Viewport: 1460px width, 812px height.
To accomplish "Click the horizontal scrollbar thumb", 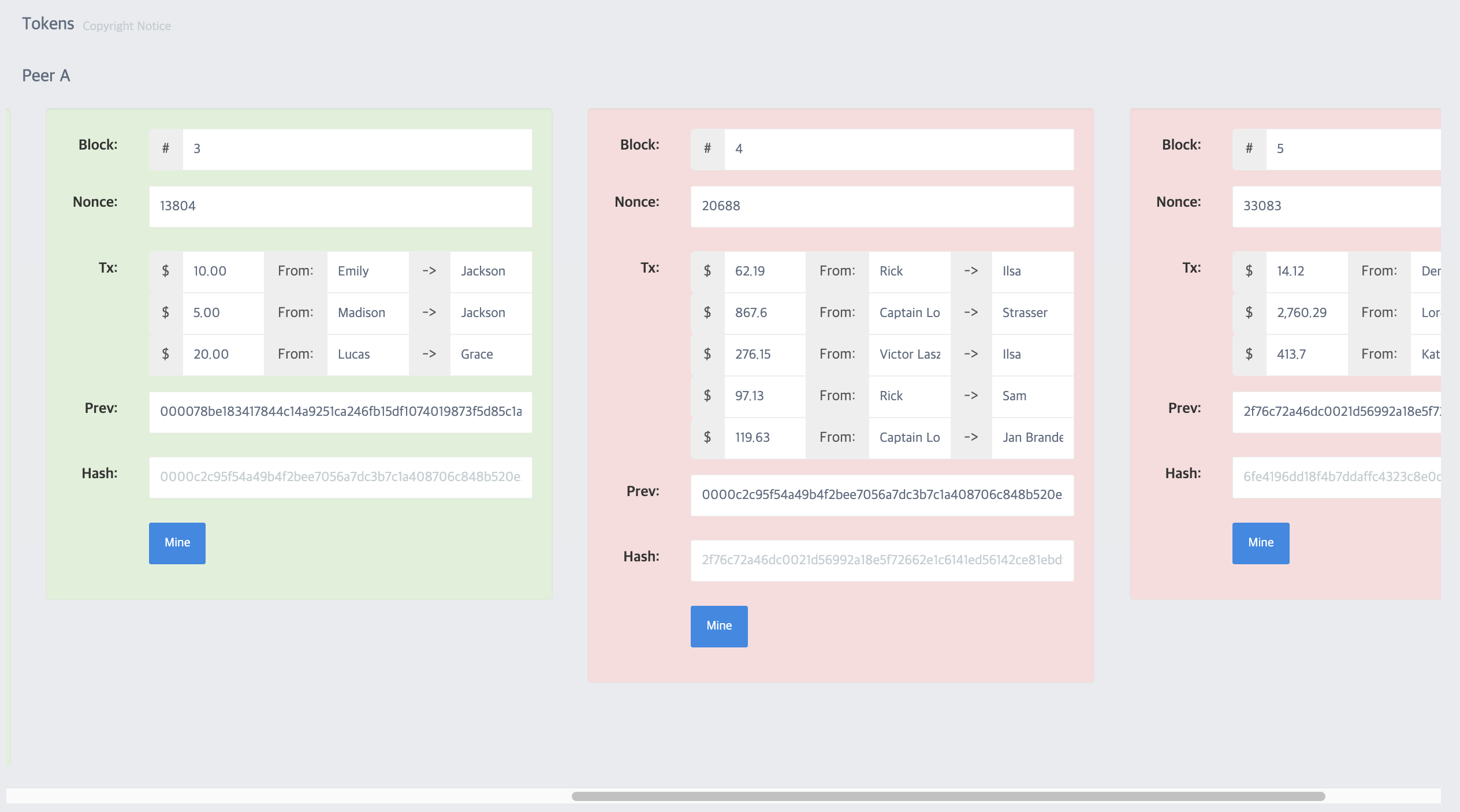I will point(948,796).
